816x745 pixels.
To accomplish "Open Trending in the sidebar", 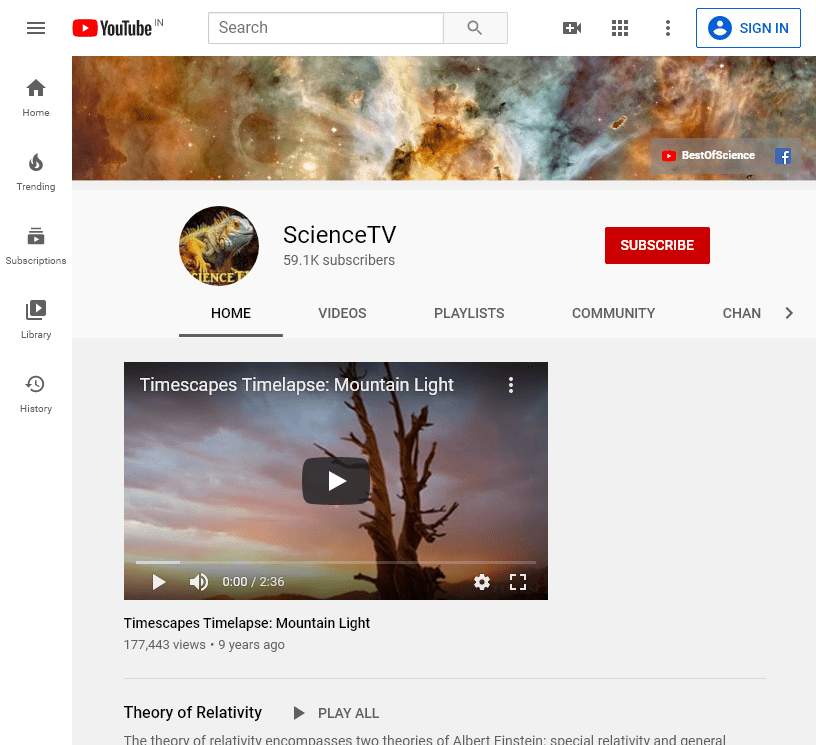I will 36,172.
